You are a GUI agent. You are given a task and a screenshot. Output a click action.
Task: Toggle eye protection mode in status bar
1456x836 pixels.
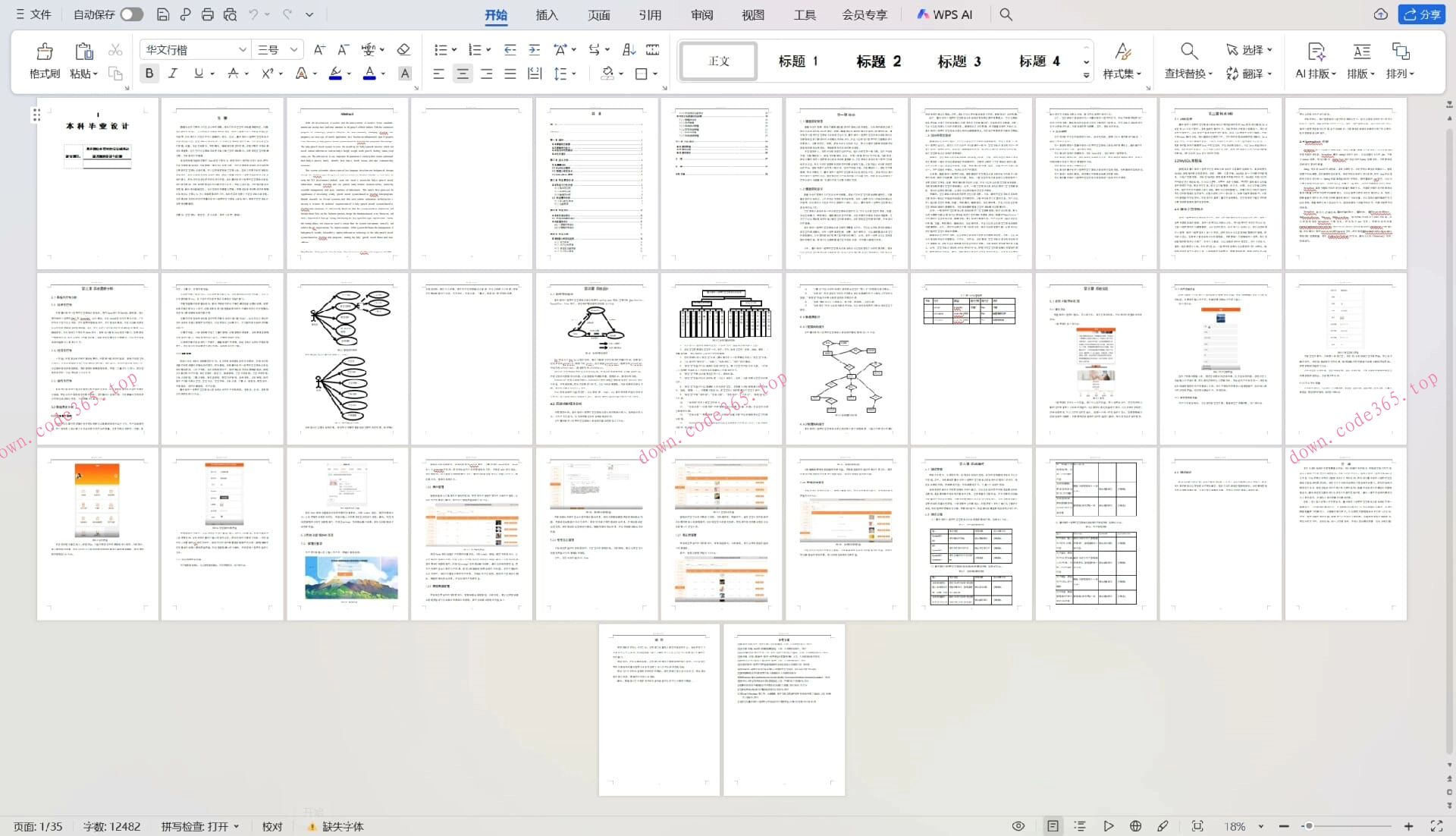(x=1018, y=826)
